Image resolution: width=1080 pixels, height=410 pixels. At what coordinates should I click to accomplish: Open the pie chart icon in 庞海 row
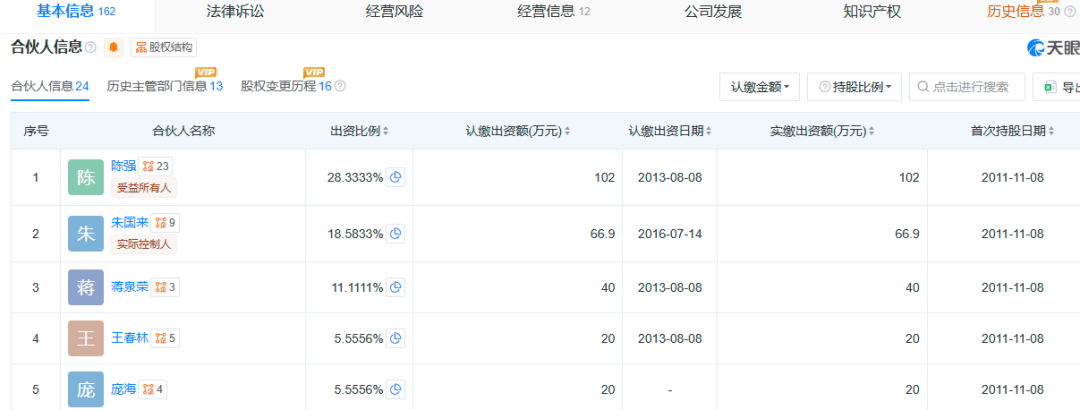395,389
